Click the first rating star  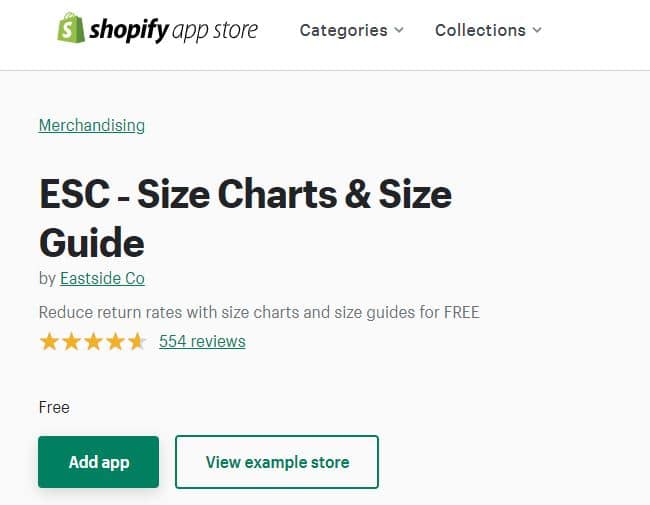(49, 342)
